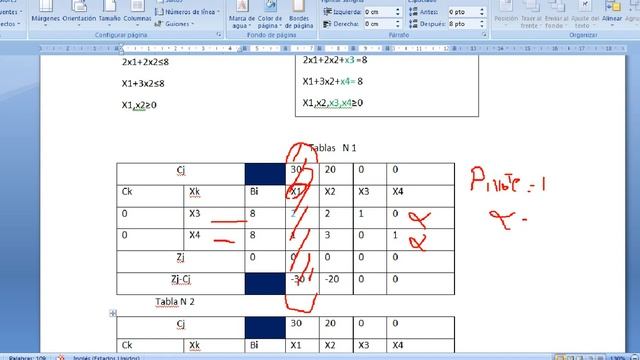Open the Alinear dropdown

(612, 14)
